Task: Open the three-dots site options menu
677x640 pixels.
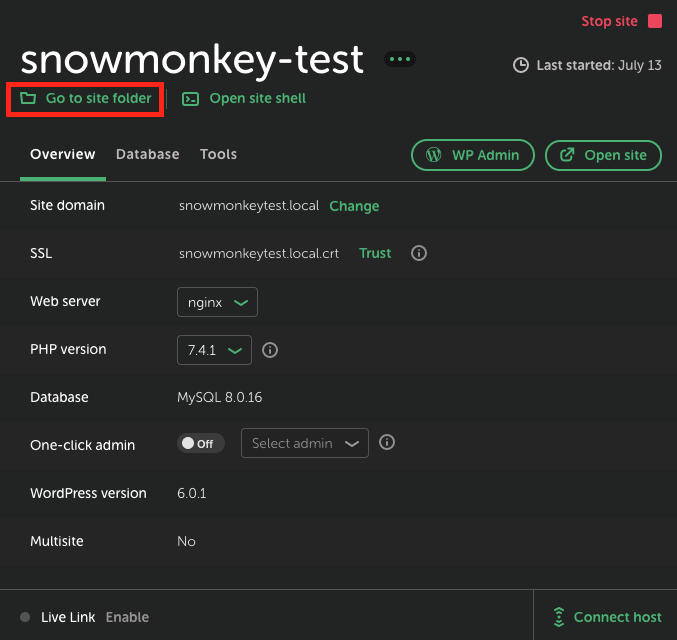Action: click(x=400, y=59)
